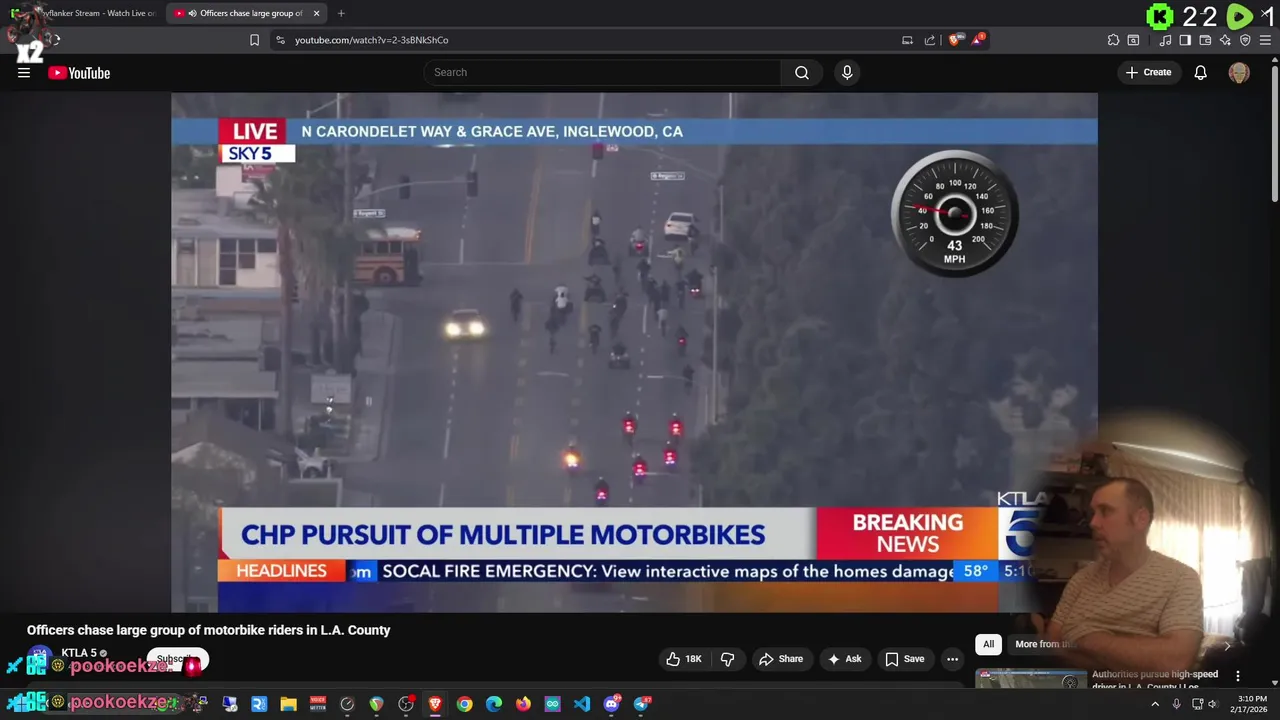Screen dimensions: 1280x720
Task: Toggle the browser sidebar panel
Action: (x=1185, y=40)
